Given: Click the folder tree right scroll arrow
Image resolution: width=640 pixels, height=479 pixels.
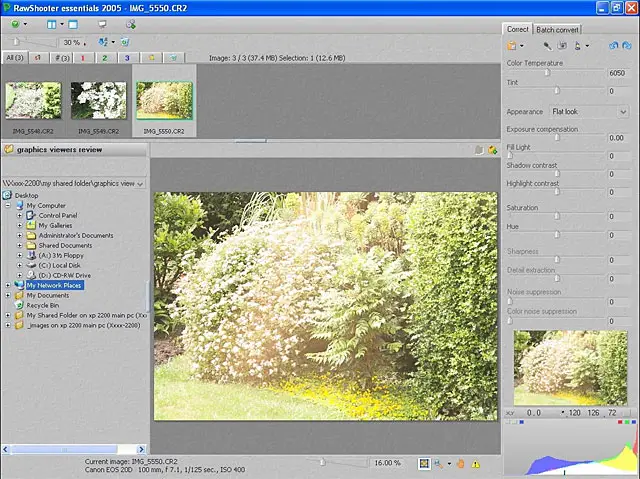Looking at the screenshot, I should coord(141,449).
